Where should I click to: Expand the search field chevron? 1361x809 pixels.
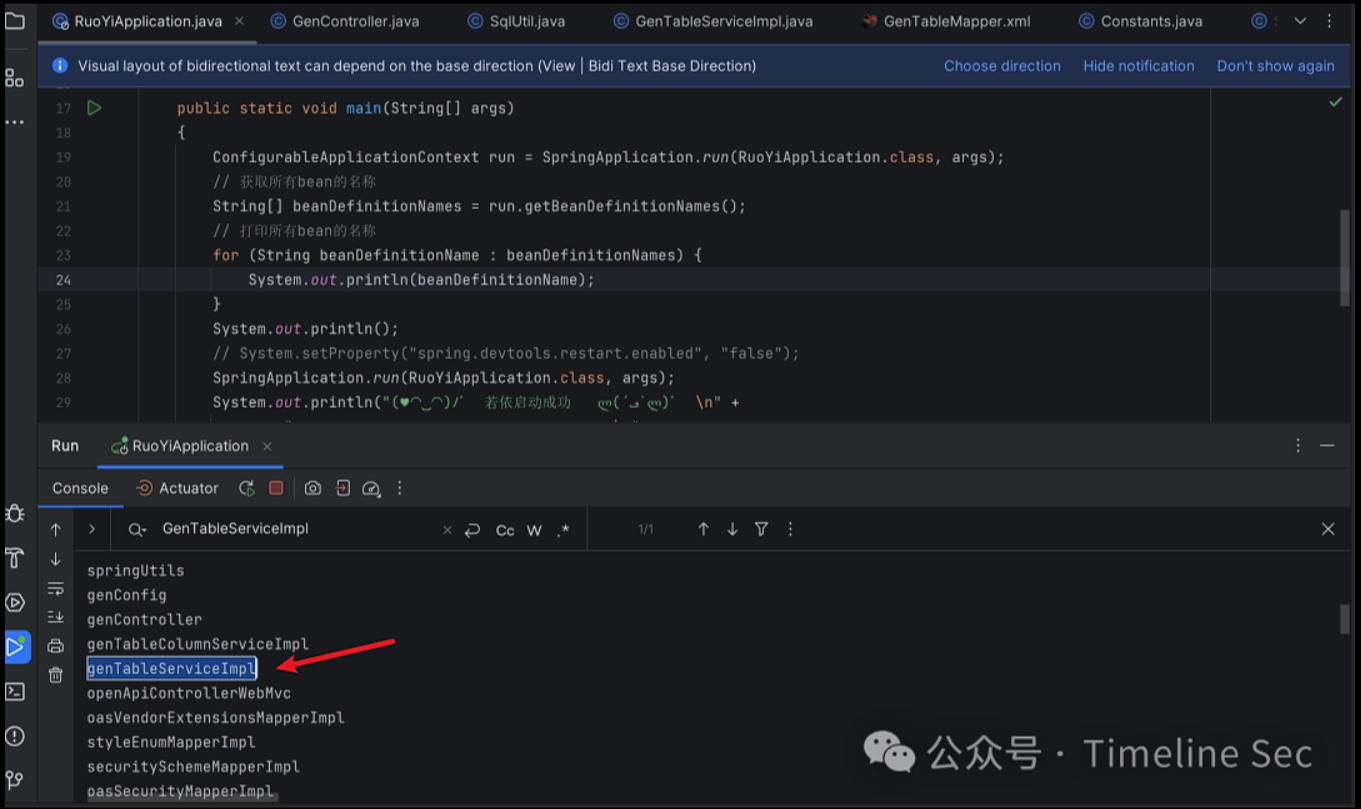tap(92, 529)
